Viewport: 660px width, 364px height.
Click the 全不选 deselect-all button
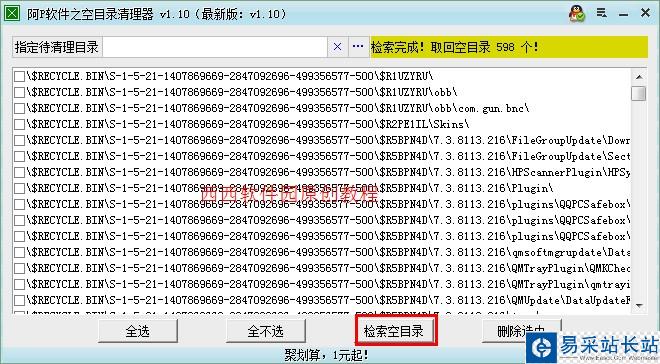265,331
